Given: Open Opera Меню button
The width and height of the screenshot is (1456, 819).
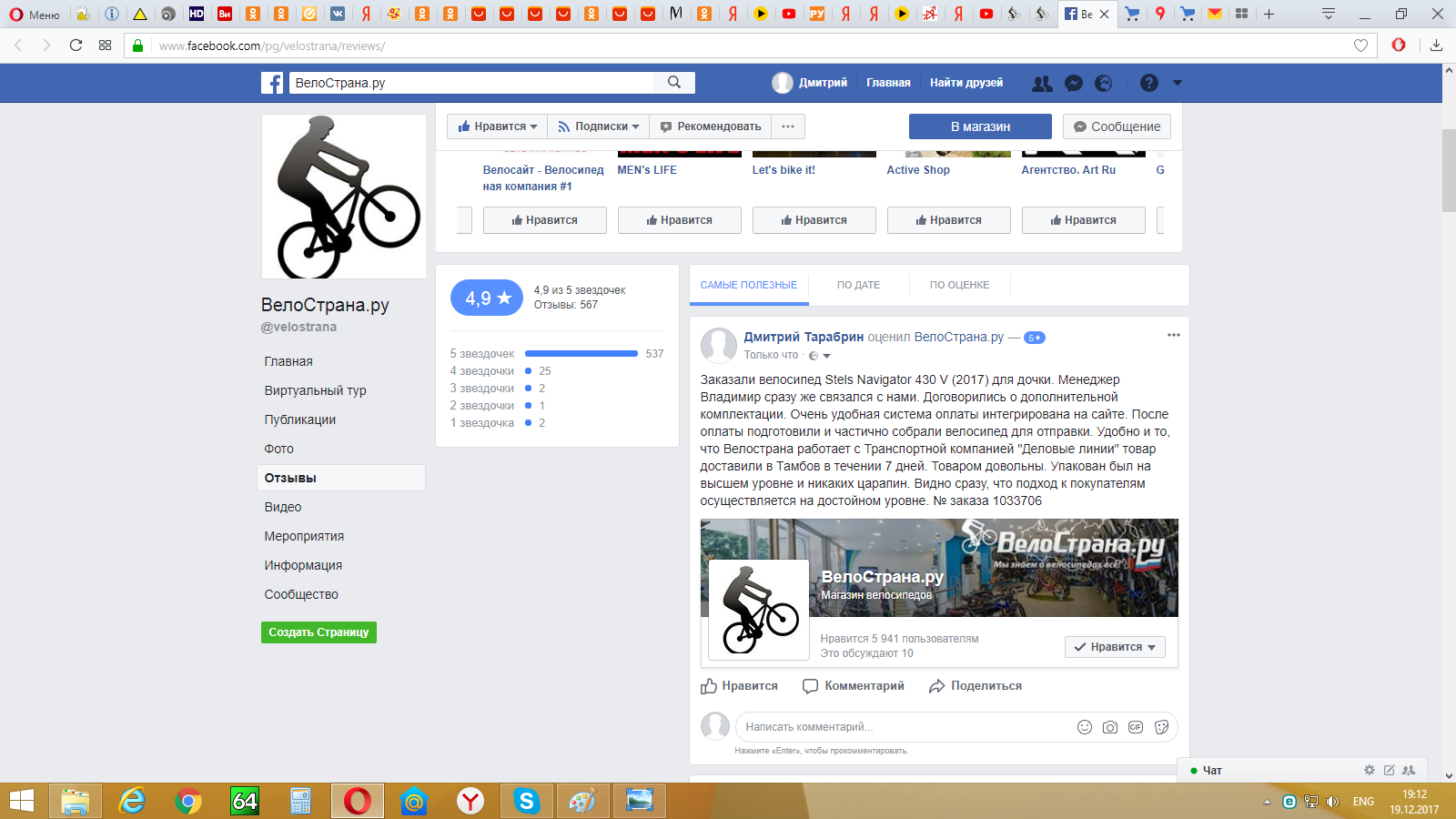Looking at the screenshot, I should [35, 14].
